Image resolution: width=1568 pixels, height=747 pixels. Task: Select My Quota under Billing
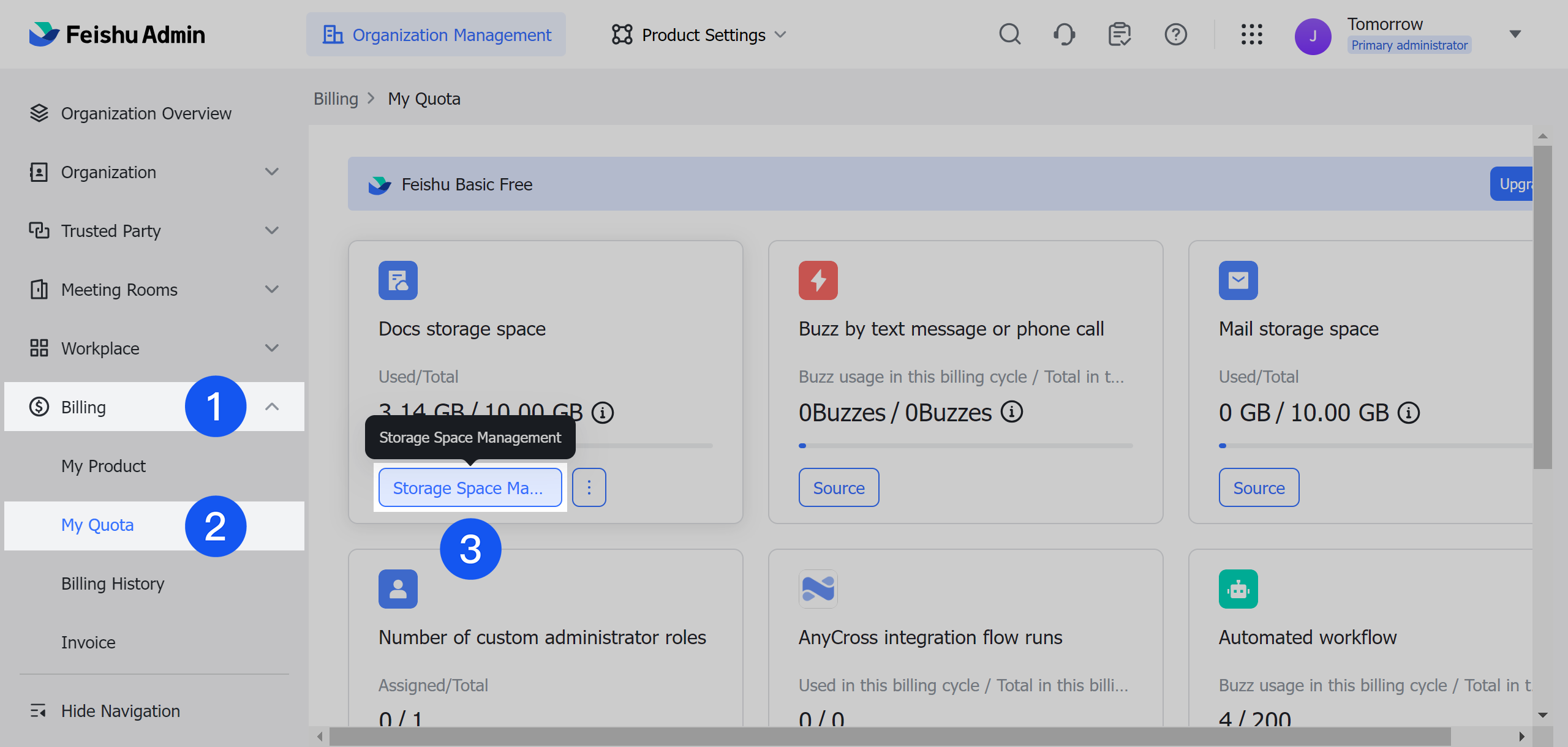click(x=154, y=526)
